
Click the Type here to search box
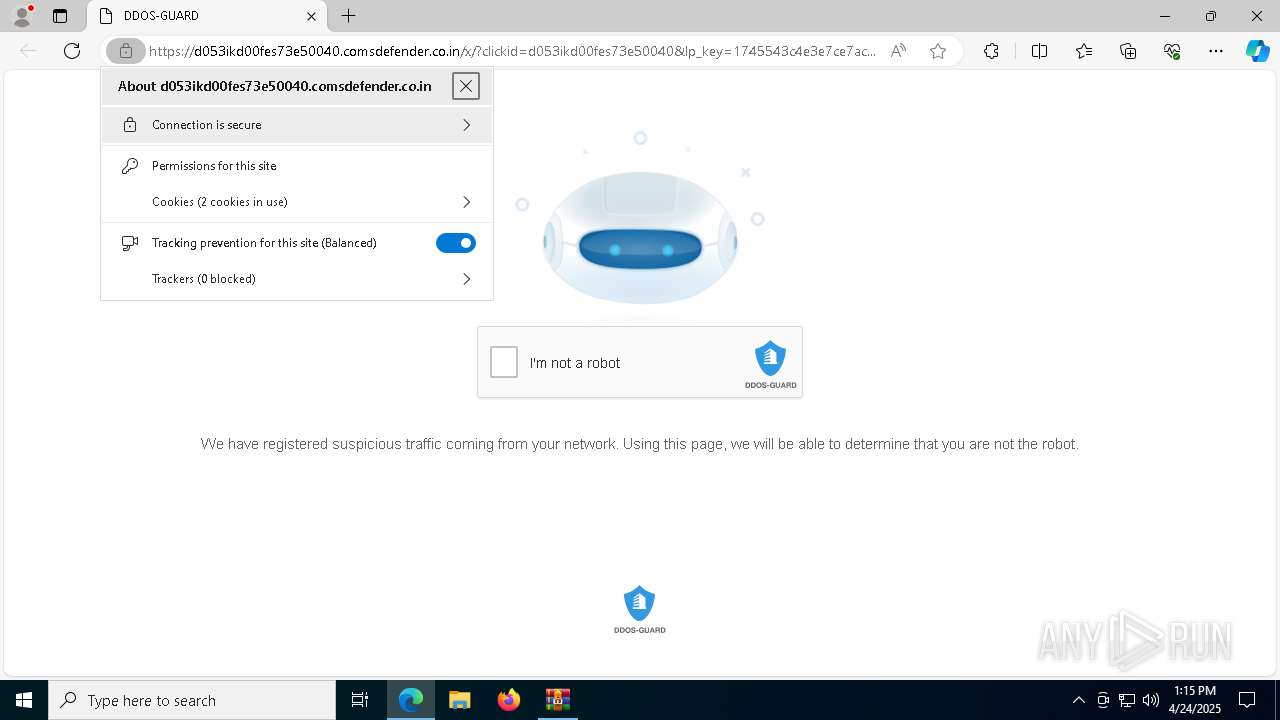(192, 700)
